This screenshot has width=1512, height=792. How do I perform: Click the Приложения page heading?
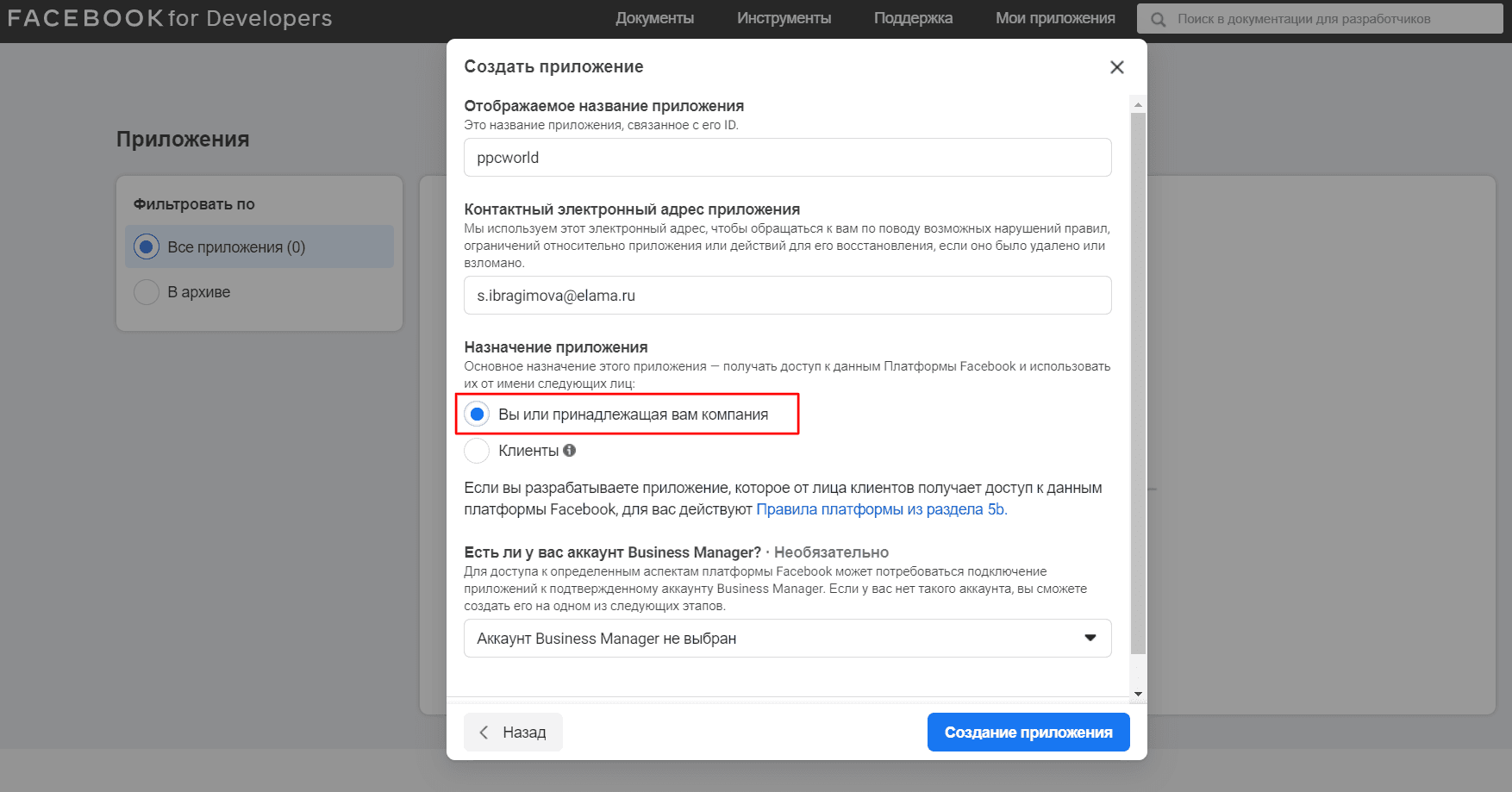183,140
